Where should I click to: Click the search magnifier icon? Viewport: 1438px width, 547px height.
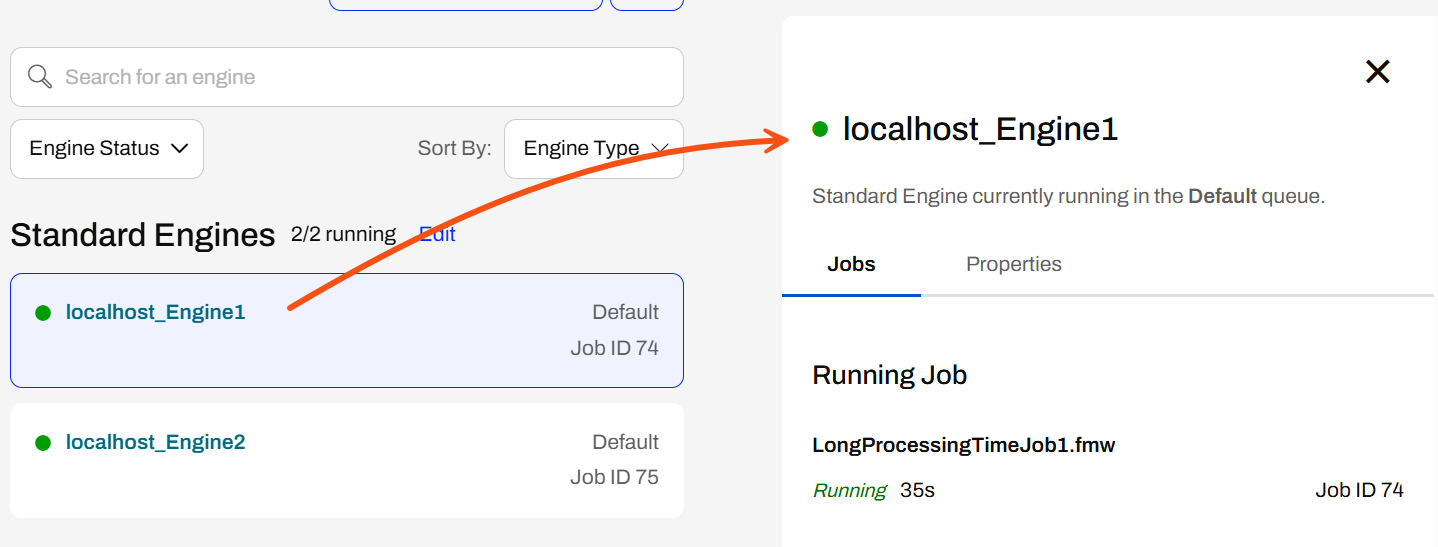40,77
